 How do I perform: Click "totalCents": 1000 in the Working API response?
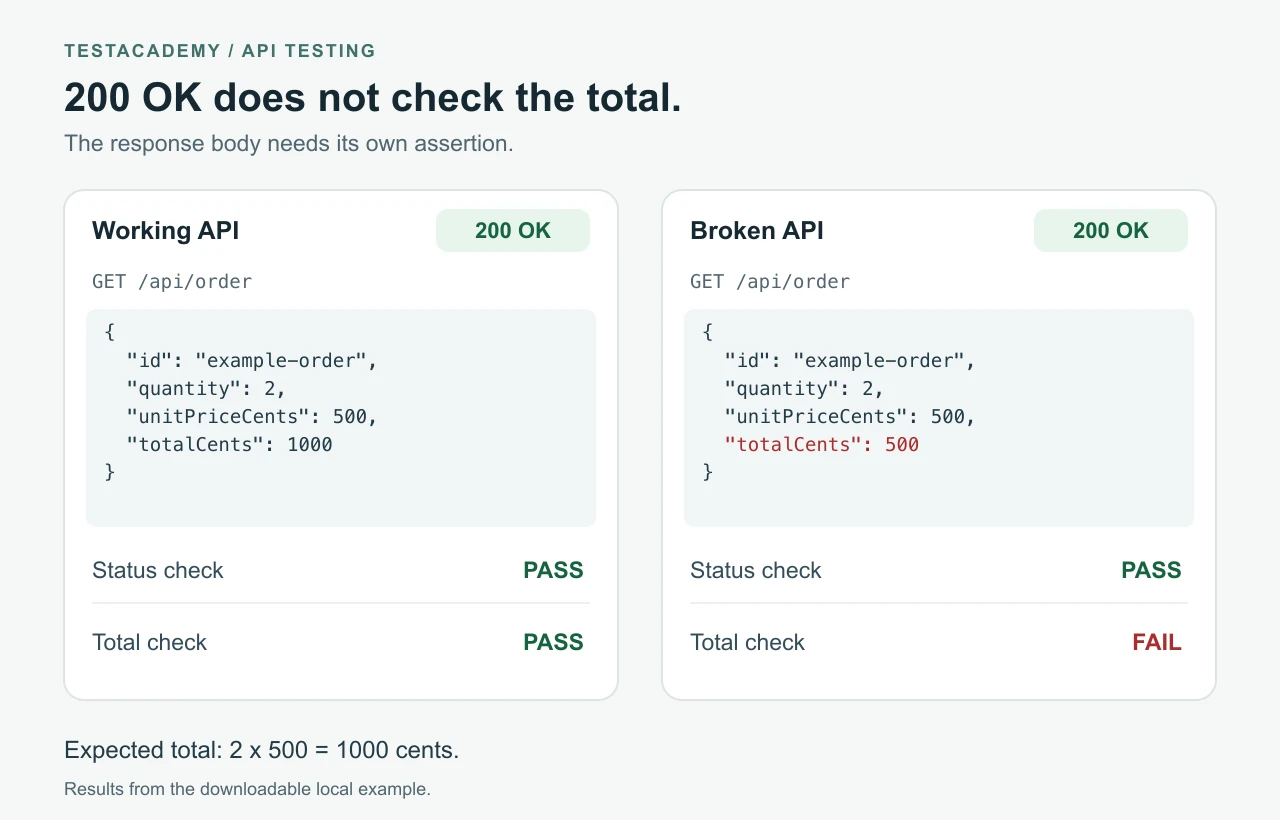(230, 444)
